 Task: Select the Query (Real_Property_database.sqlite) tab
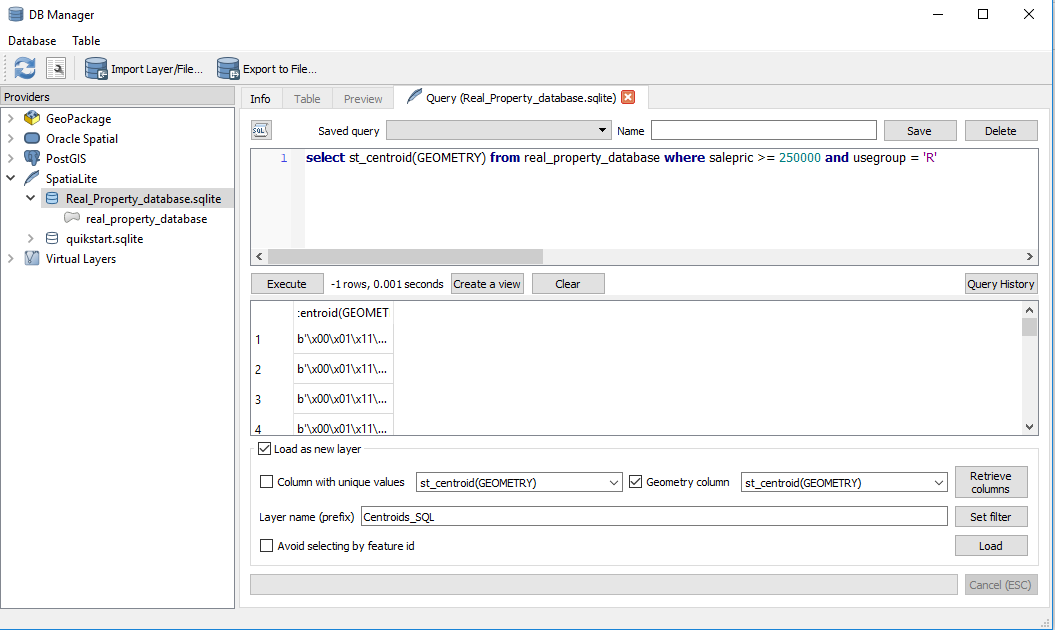521,98
